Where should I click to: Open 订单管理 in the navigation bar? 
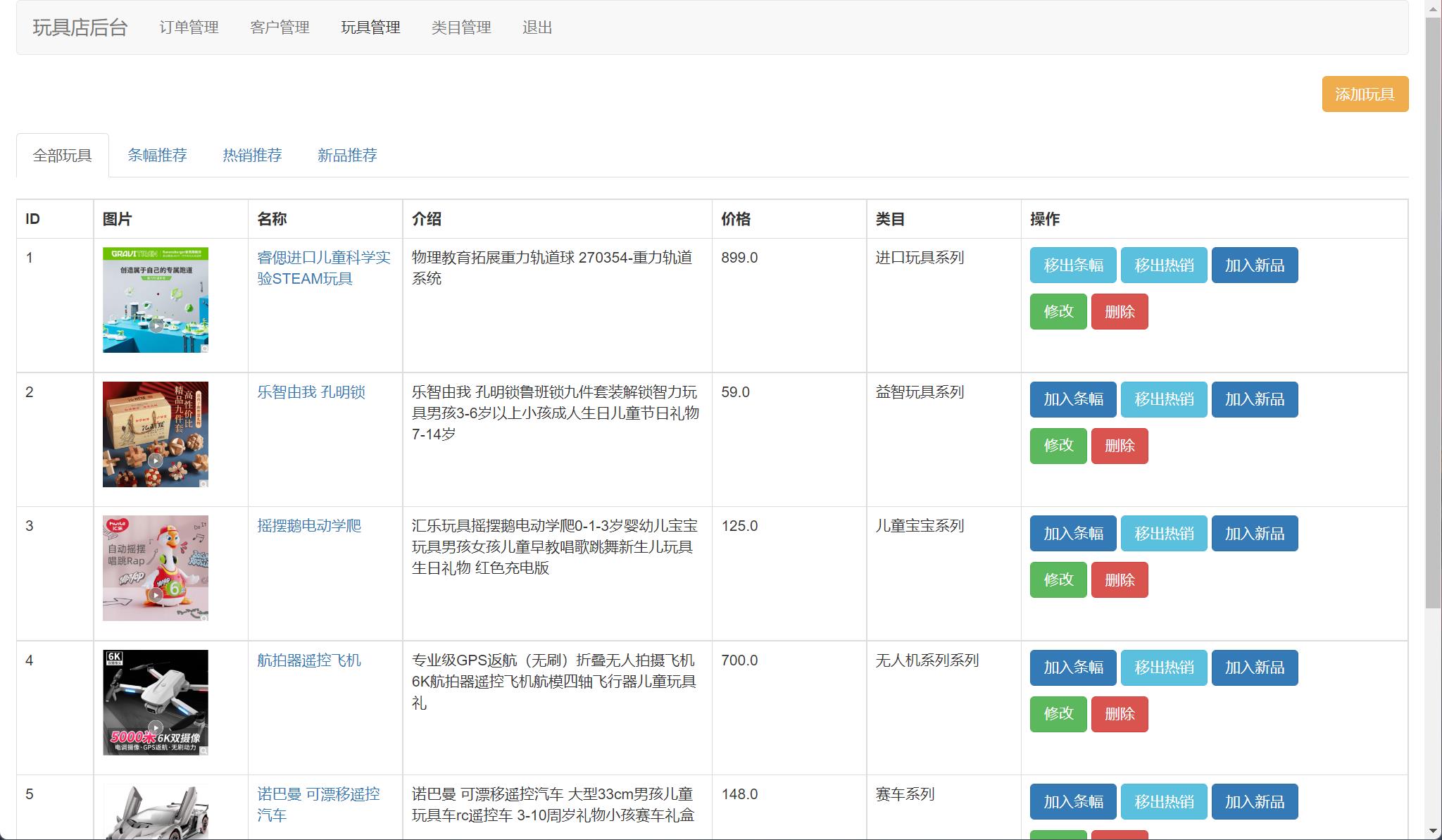click(189, 27)
